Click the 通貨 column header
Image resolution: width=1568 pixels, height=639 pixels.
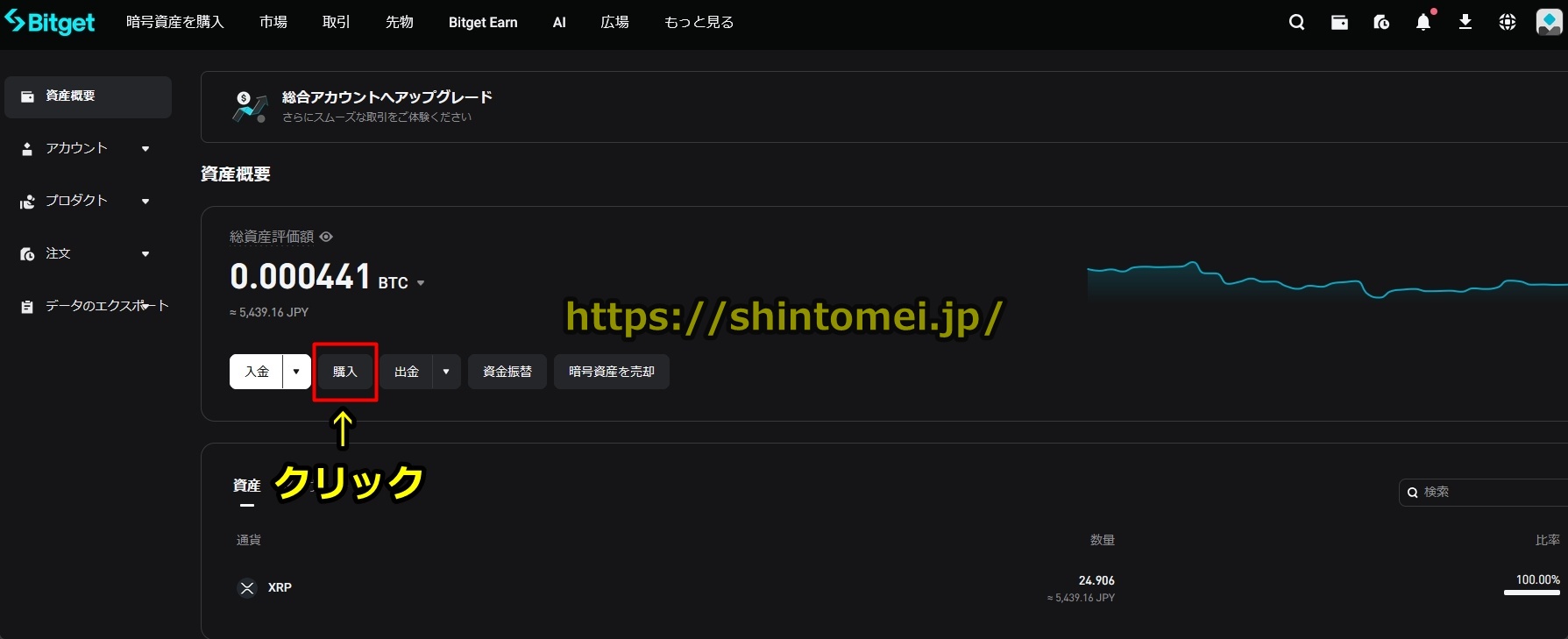tap(249, 540)
